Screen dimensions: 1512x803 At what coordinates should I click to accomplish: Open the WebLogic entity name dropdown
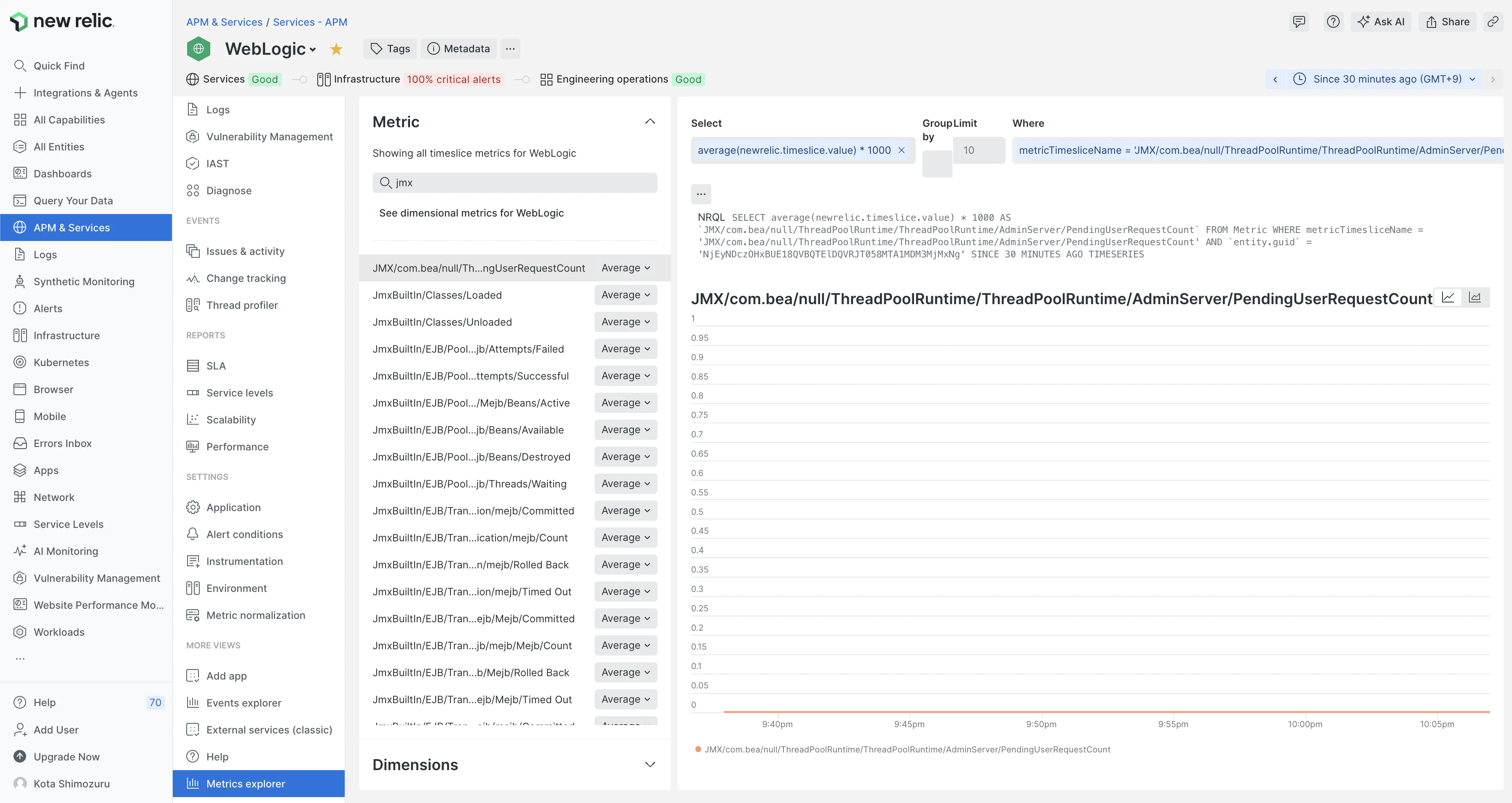click(271, 49)
